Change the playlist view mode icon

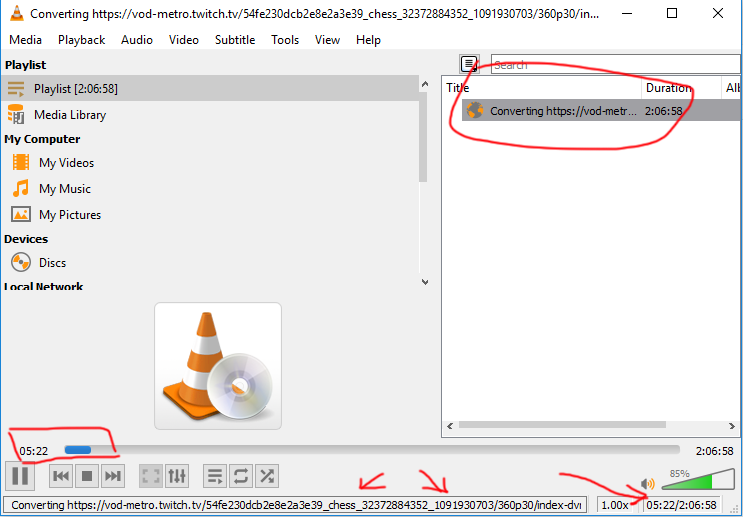tap(469, 64)
